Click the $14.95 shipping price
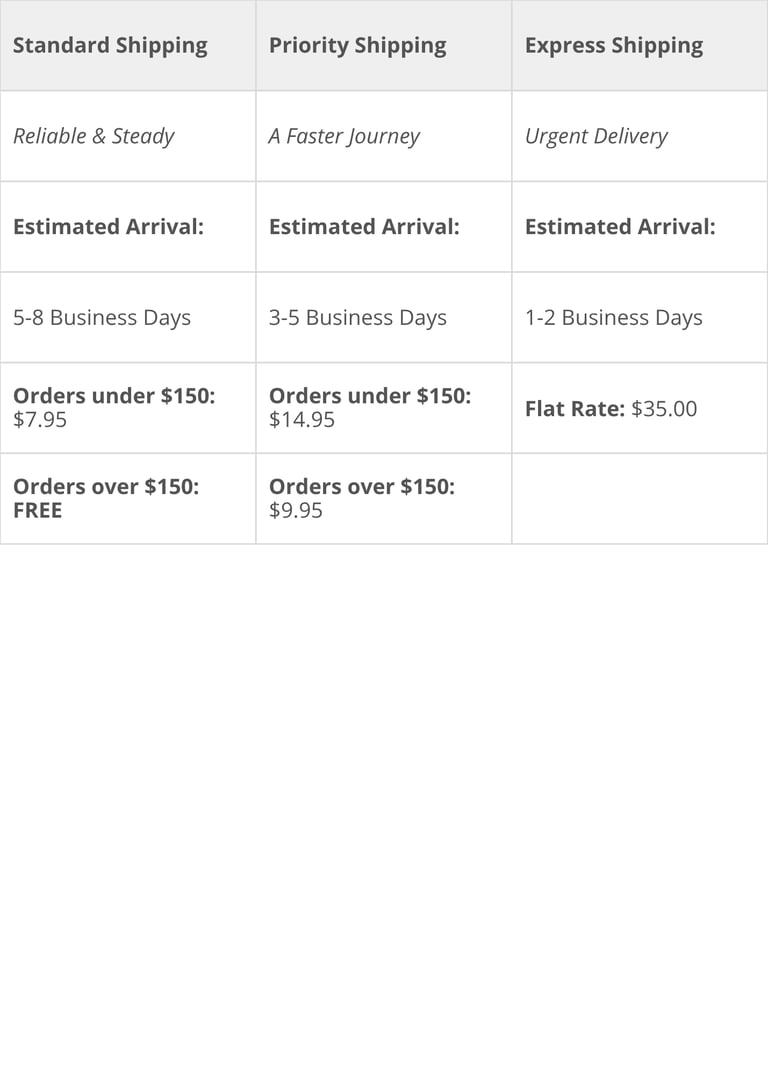 click(302, 420)
